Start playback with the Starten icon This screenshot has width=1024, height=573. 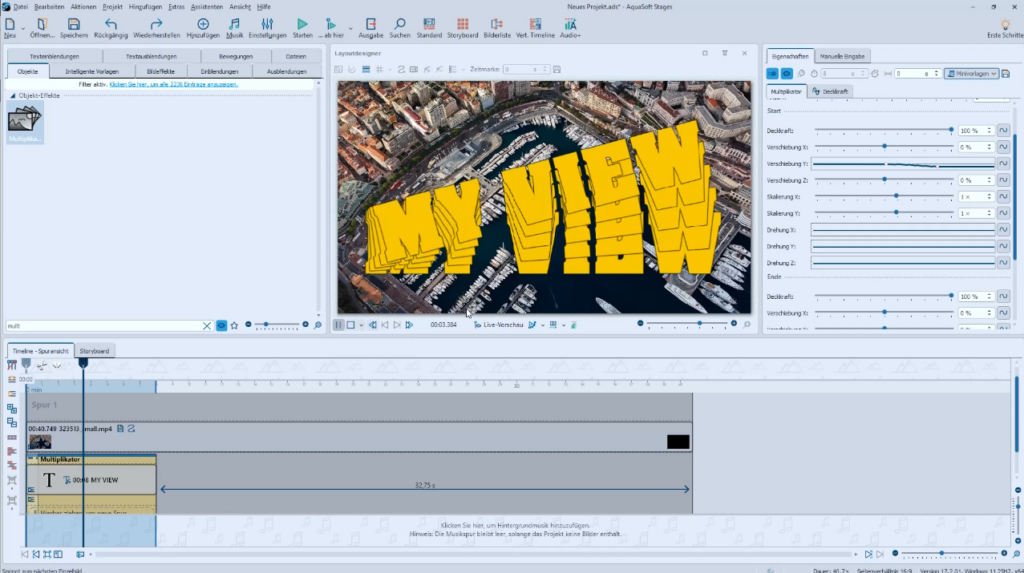pyautogui.click(x=302, y=24)
